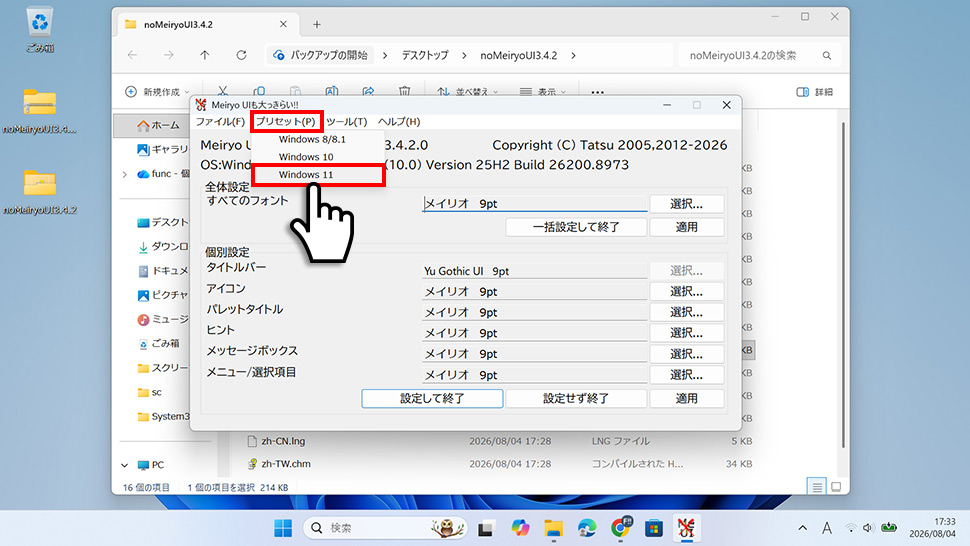This screenshot has height=546, width=970.
Task: Click Meiryo UIも大っきらい!! title bar app icon
Action: 201,105
